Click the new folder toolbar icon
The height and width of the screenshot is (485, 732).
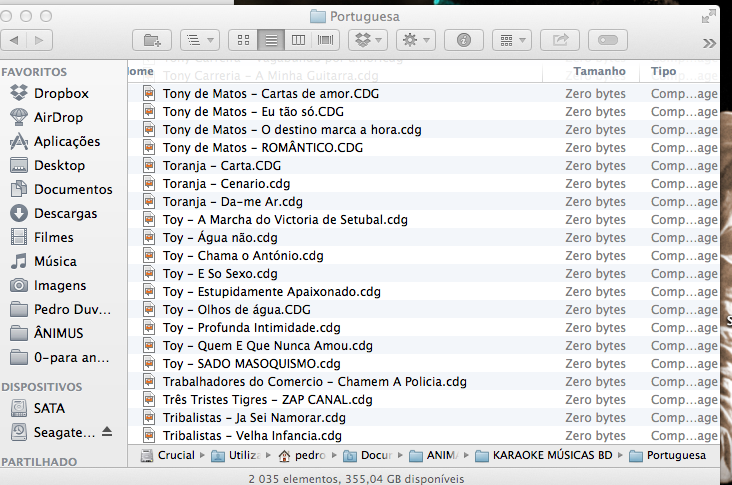click(152, 40)
